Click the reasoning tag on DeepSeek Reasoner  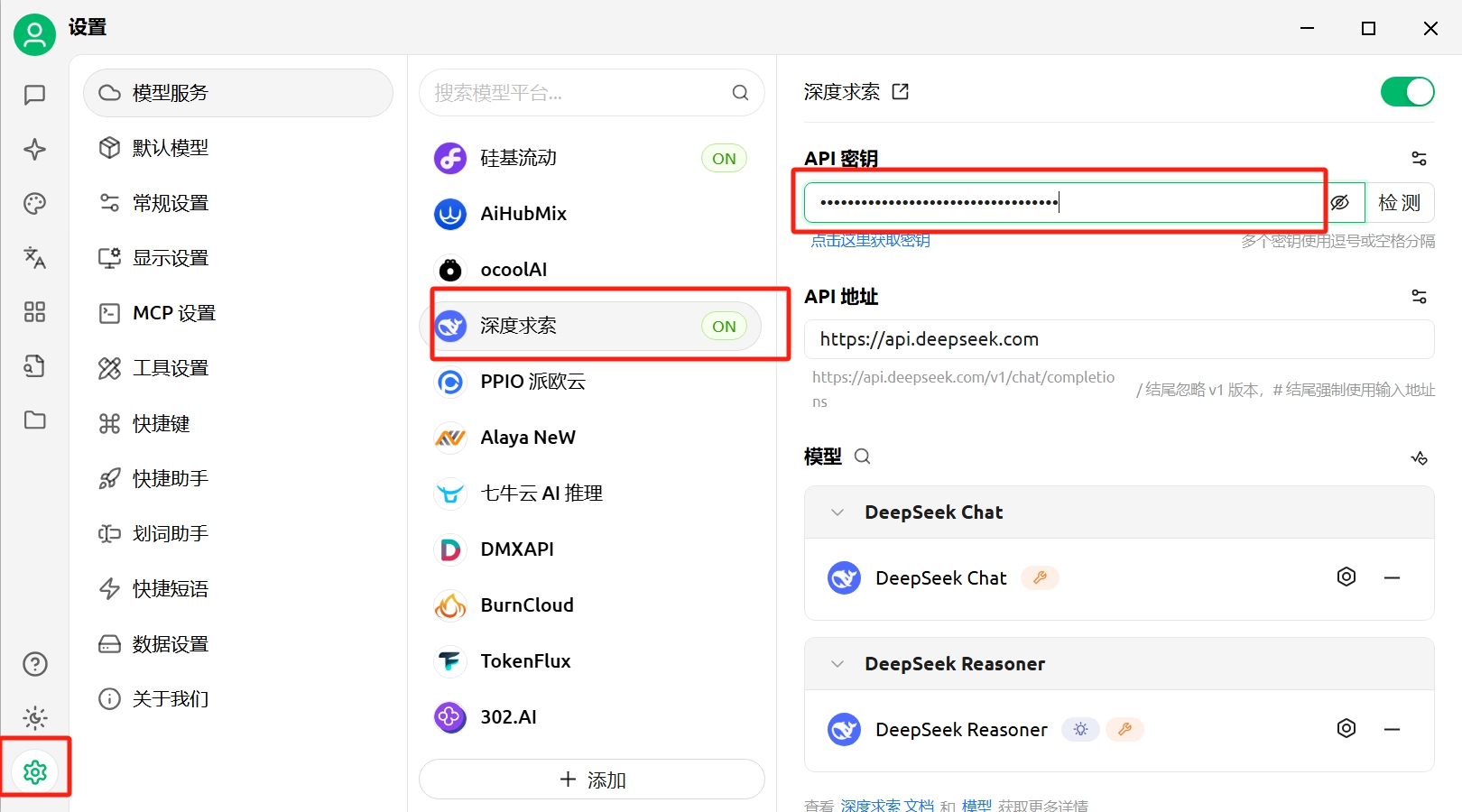pos(1080,729)
